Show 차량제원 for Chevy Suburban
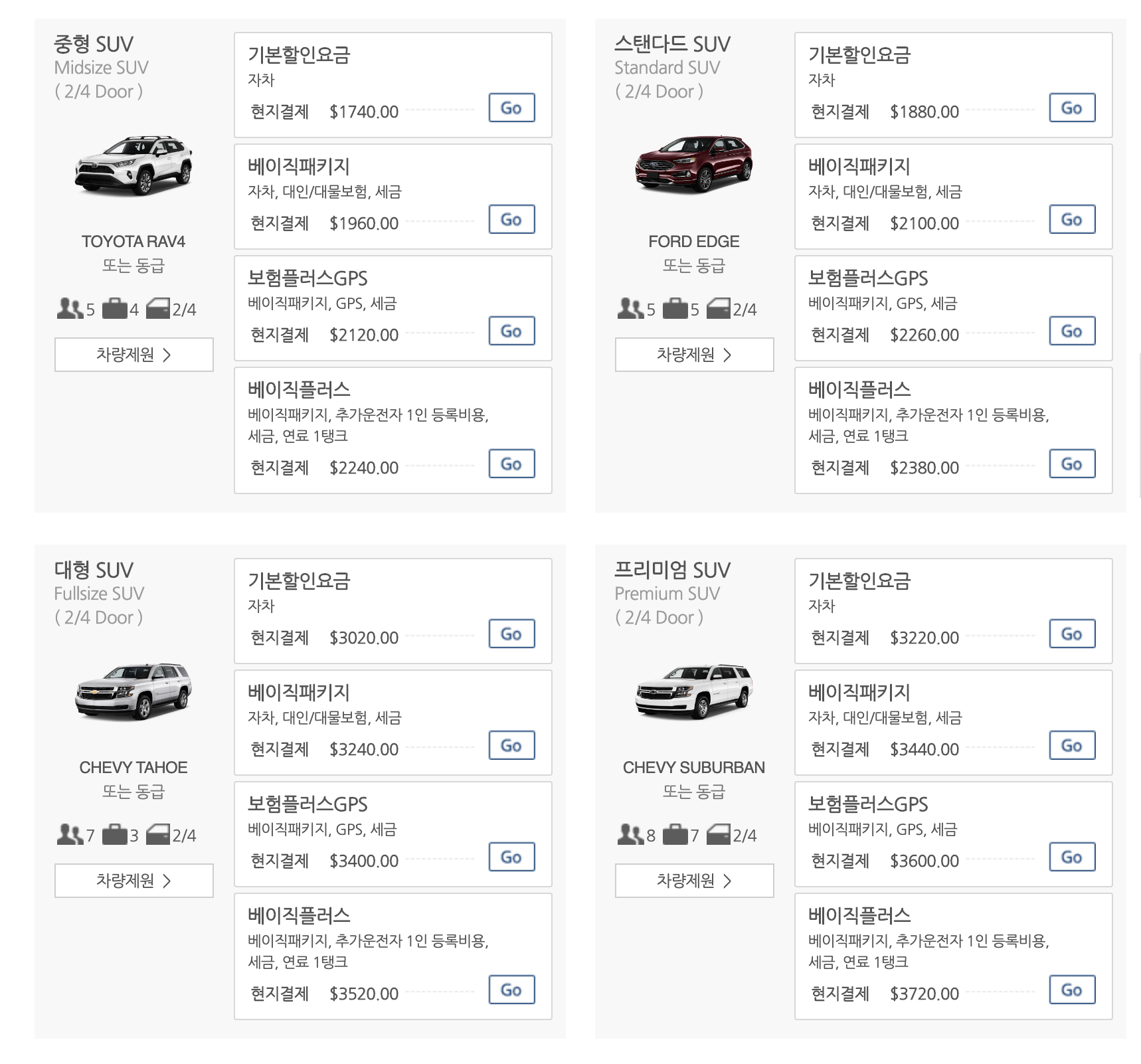The image size is (1141, 1064). (x=694, y=881)
